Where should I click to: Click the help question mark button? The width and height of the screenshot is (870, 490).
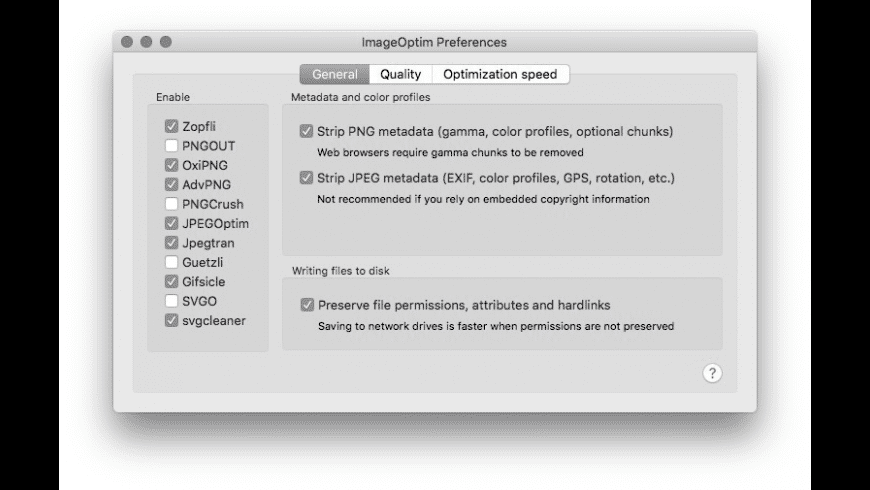coord(712,373)
